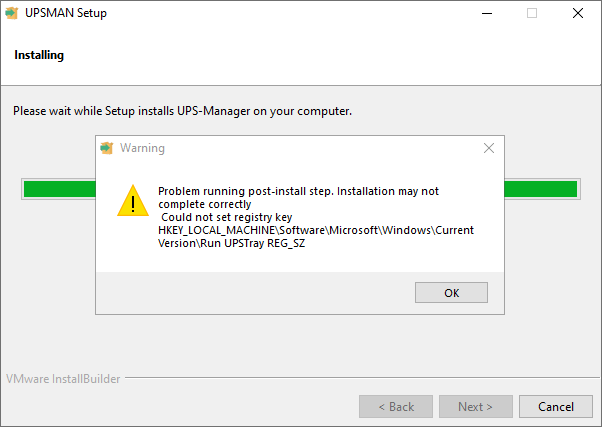Click the UPSMAN Setup title text
This screenshot has height=427, width=602.
tap(66, 13)
